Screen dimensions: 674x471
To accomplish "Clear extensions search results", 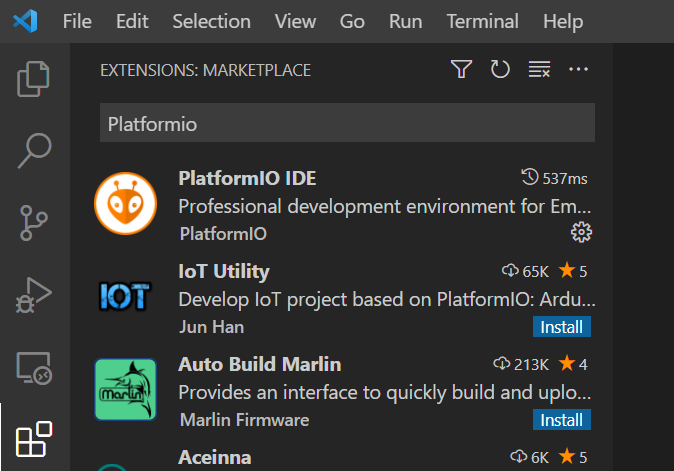I will 539,69.
